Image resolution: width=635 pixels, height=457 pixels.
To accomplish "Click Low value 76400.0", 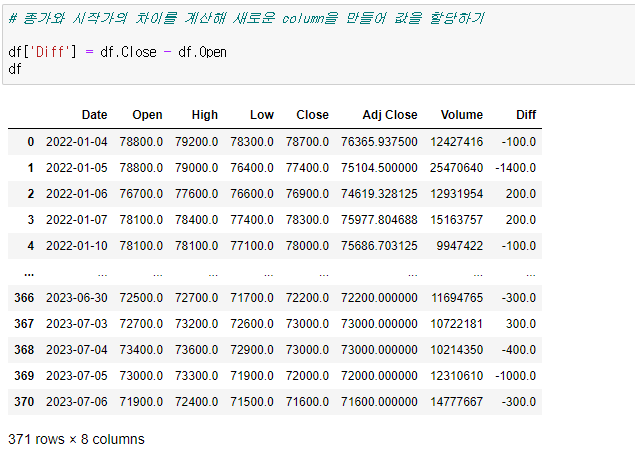I will (252, 168).
